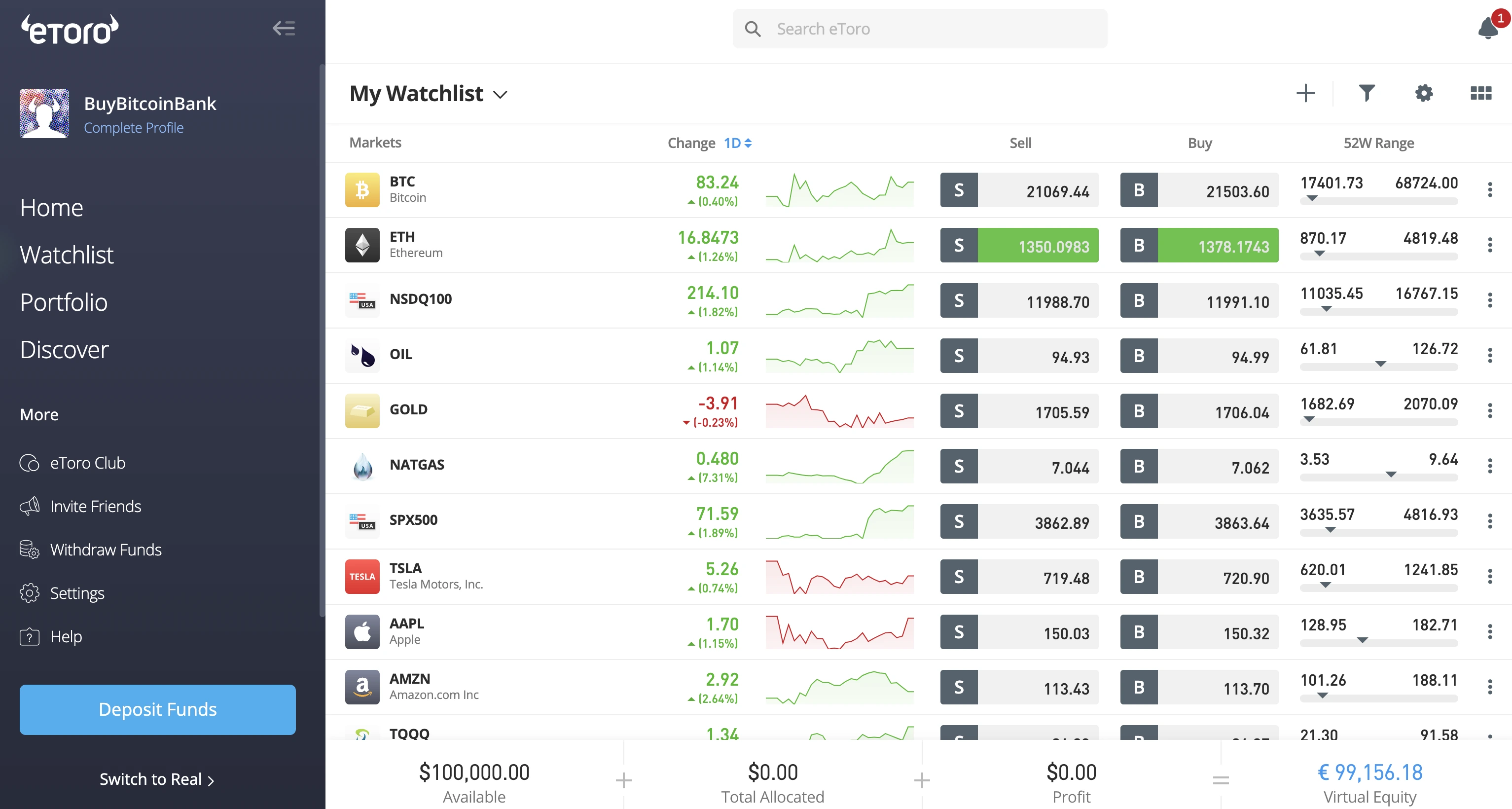Click the eToro logo
The image size is (1512, 809).
[x=70, y=30]
